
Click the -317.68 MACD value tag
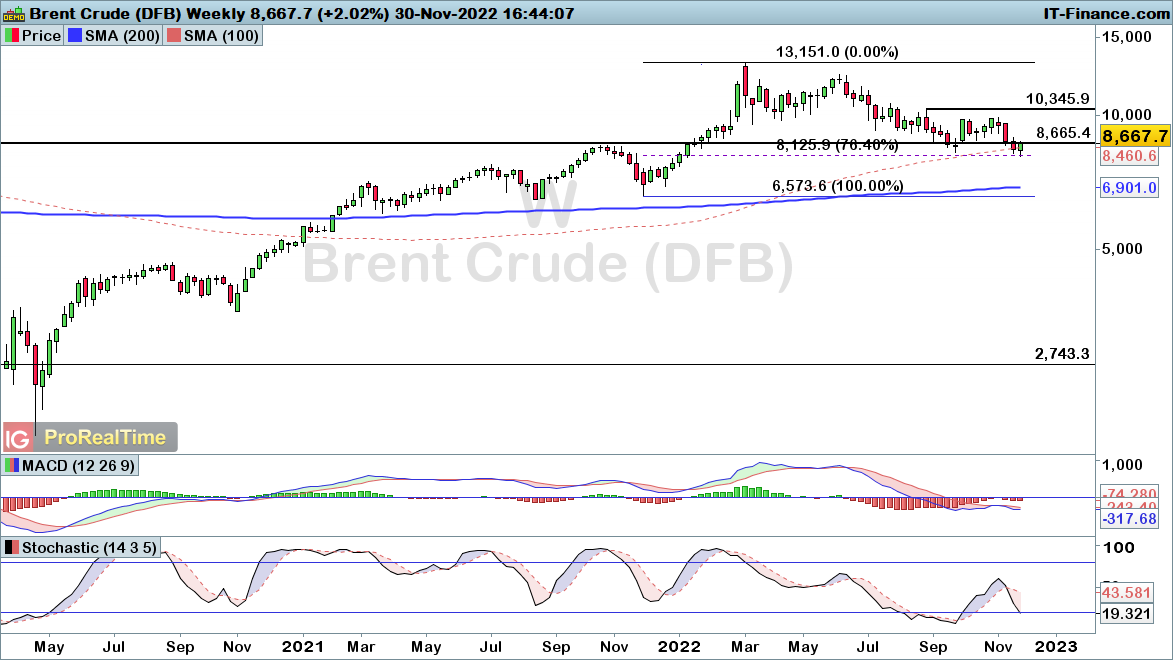pyautogui.click(x=1130, y=519)
